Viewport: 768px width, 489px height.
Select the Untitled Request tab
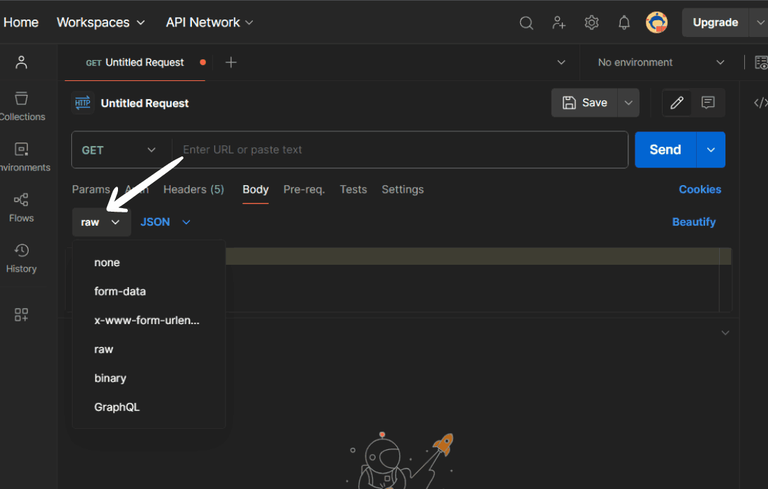click(x=135, y=63)
